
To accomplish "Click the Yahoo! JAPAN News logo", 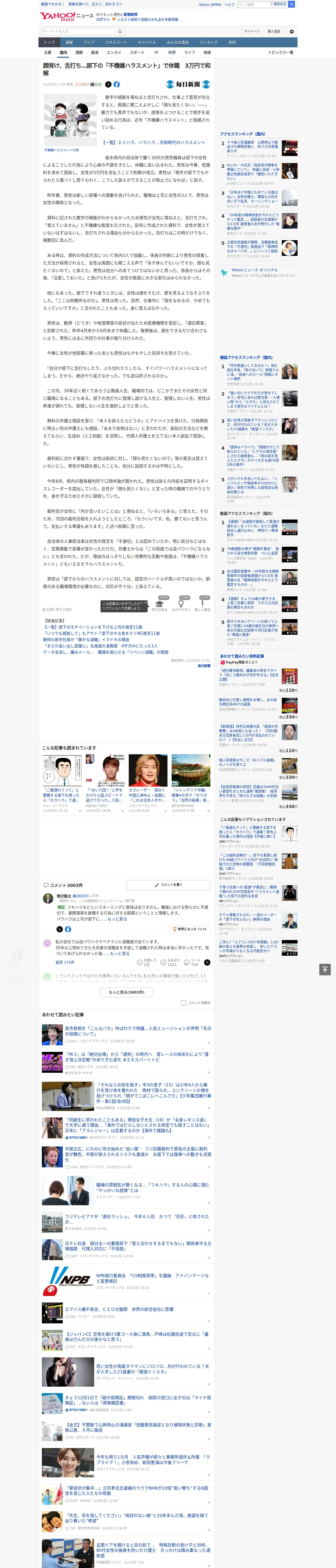I will (67, 17).
